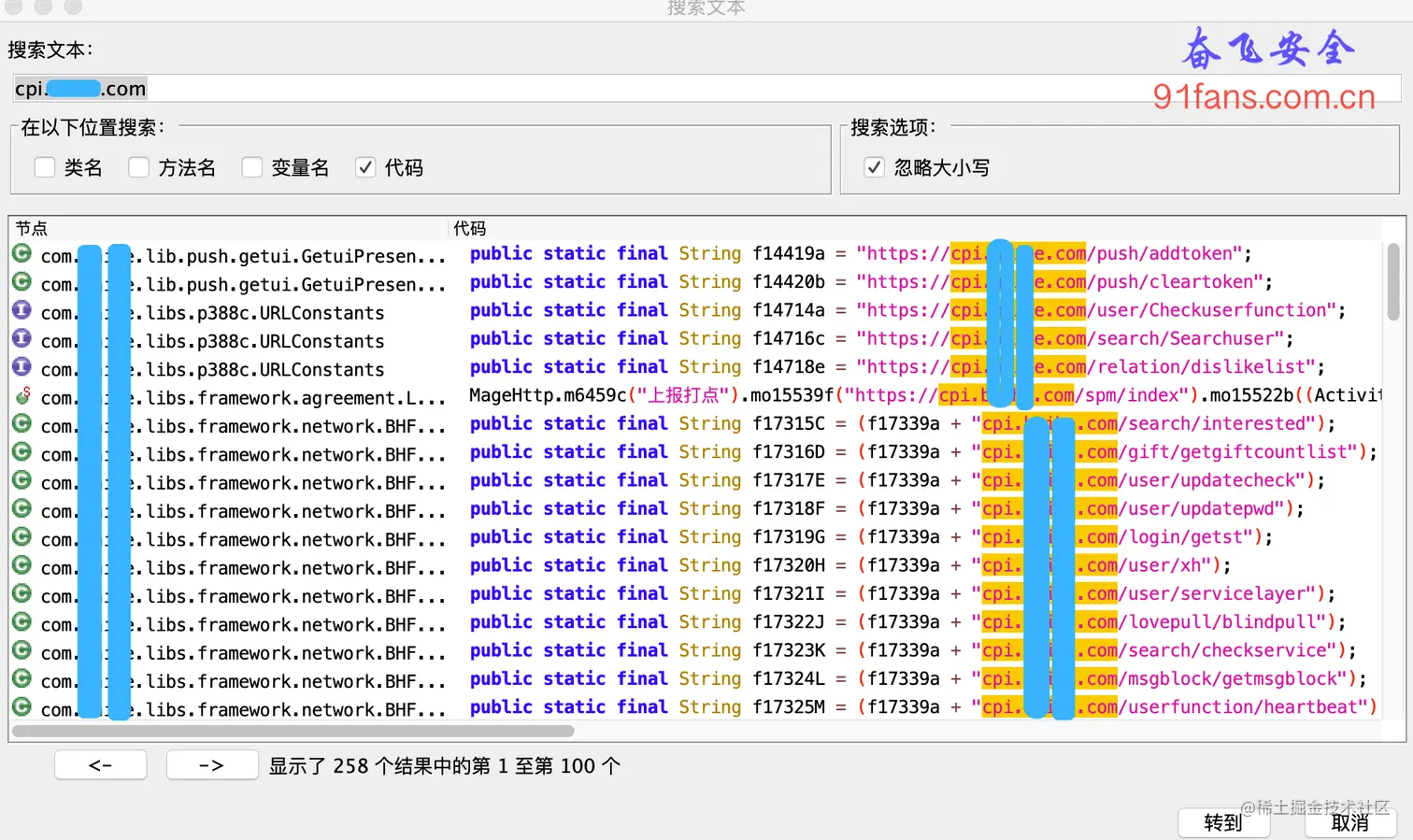The height and width of the screenshot is (840, 1413).
Task: Click the method icon of the MageHttp.m6459c row
Action: [x=21, y=395]
